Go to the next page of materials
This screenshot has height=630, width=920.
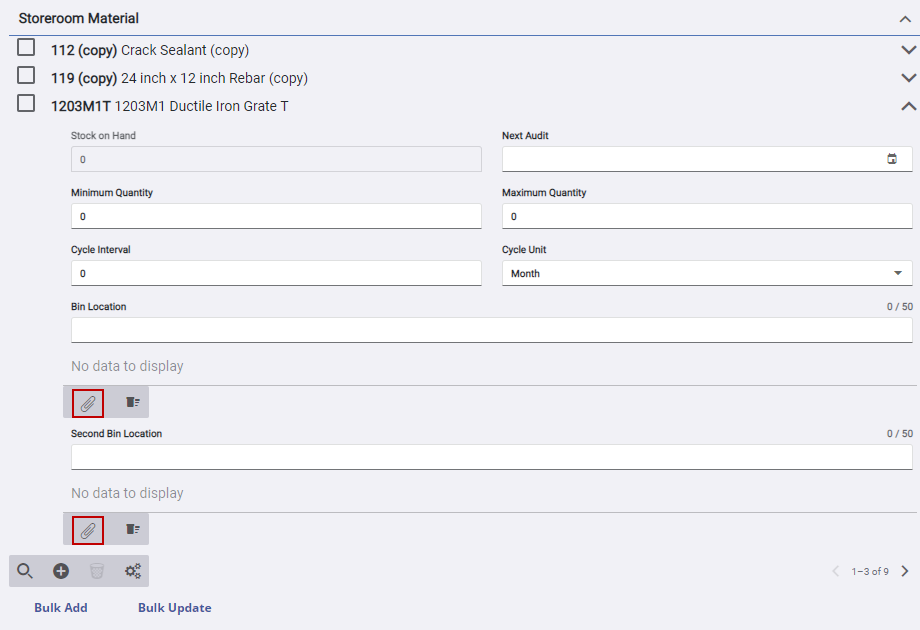point(905,570)
